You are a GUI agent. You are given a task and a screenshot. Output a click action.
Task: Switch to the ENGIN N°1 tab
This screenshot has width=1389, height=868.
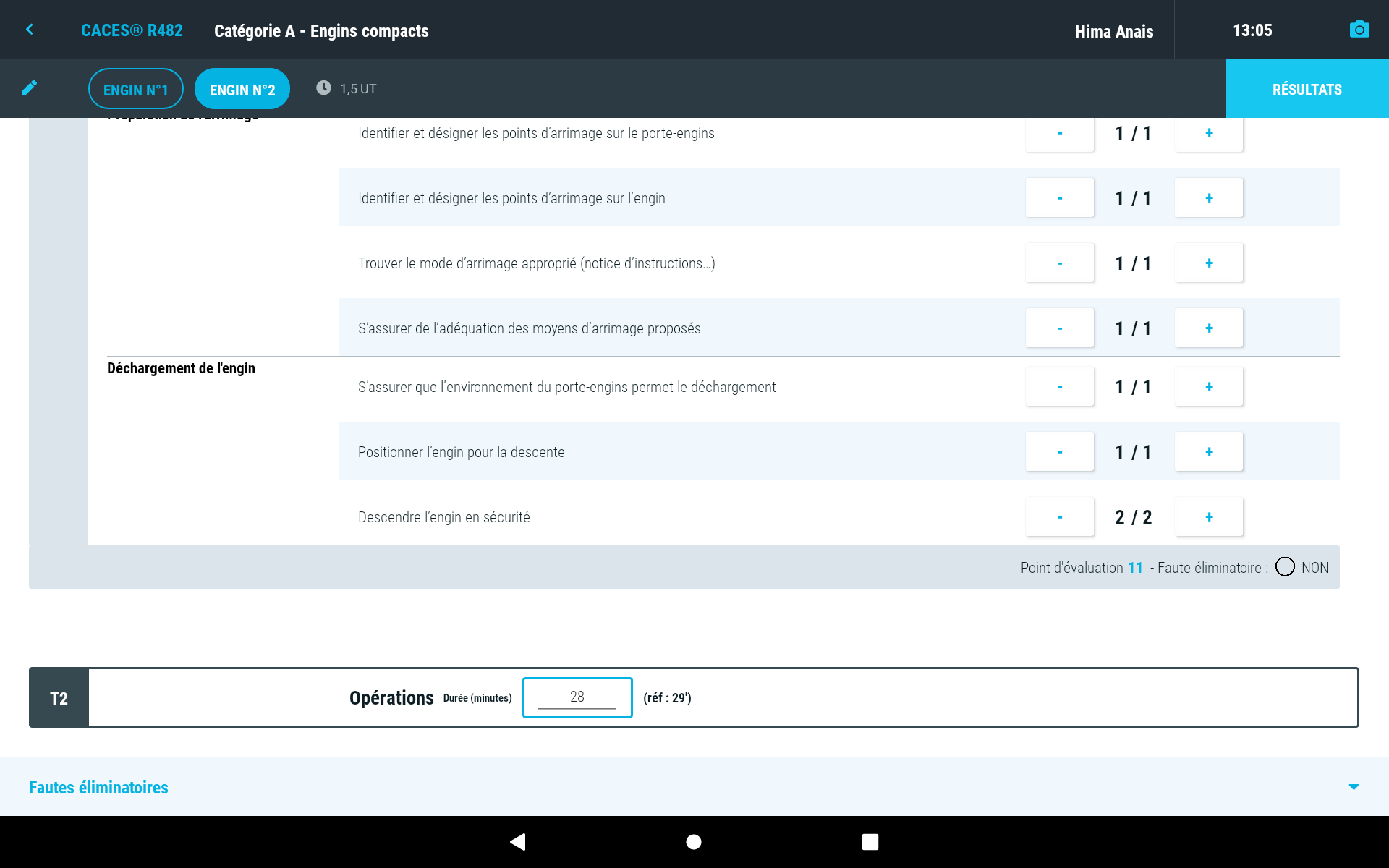pyautogui.click(x=136, y=89)
